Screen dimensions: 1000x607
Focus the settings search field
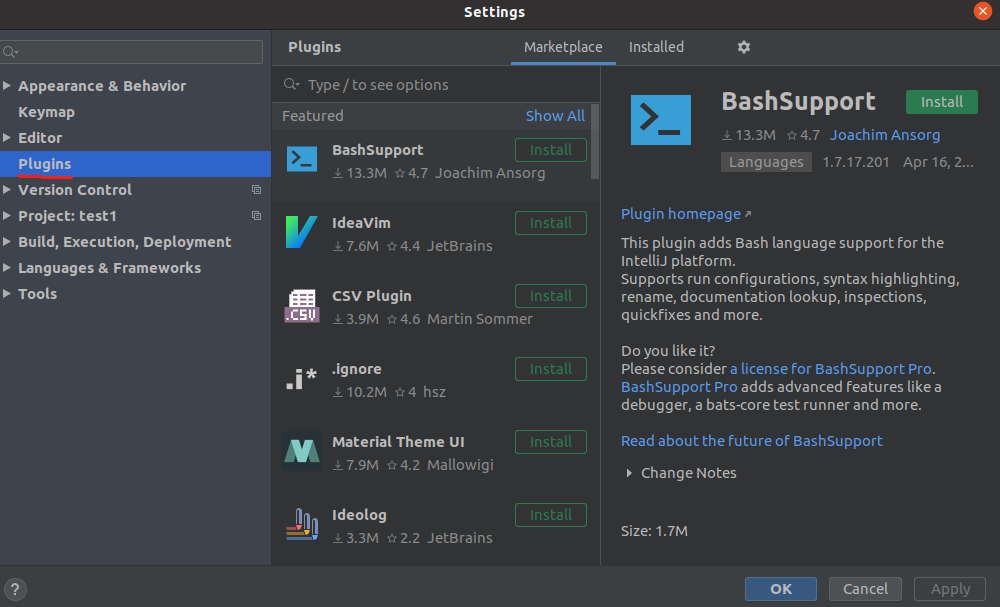click(x=132, y=52)
